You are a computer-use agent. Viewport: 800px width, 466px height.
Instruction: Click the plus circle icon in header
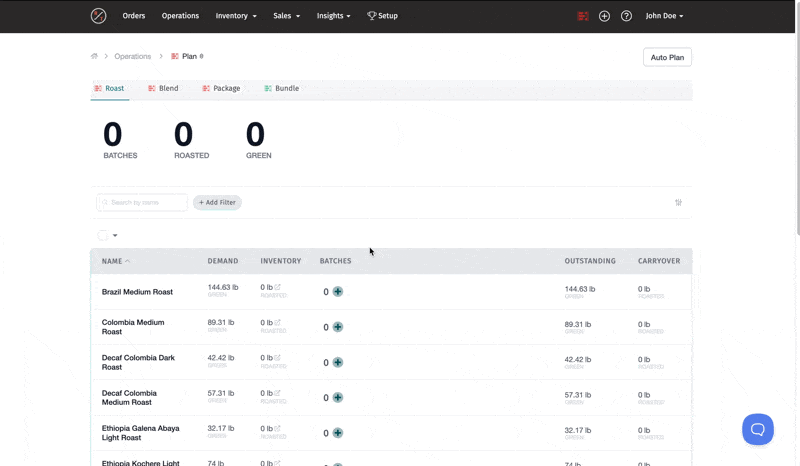click(x=604, y=16)
